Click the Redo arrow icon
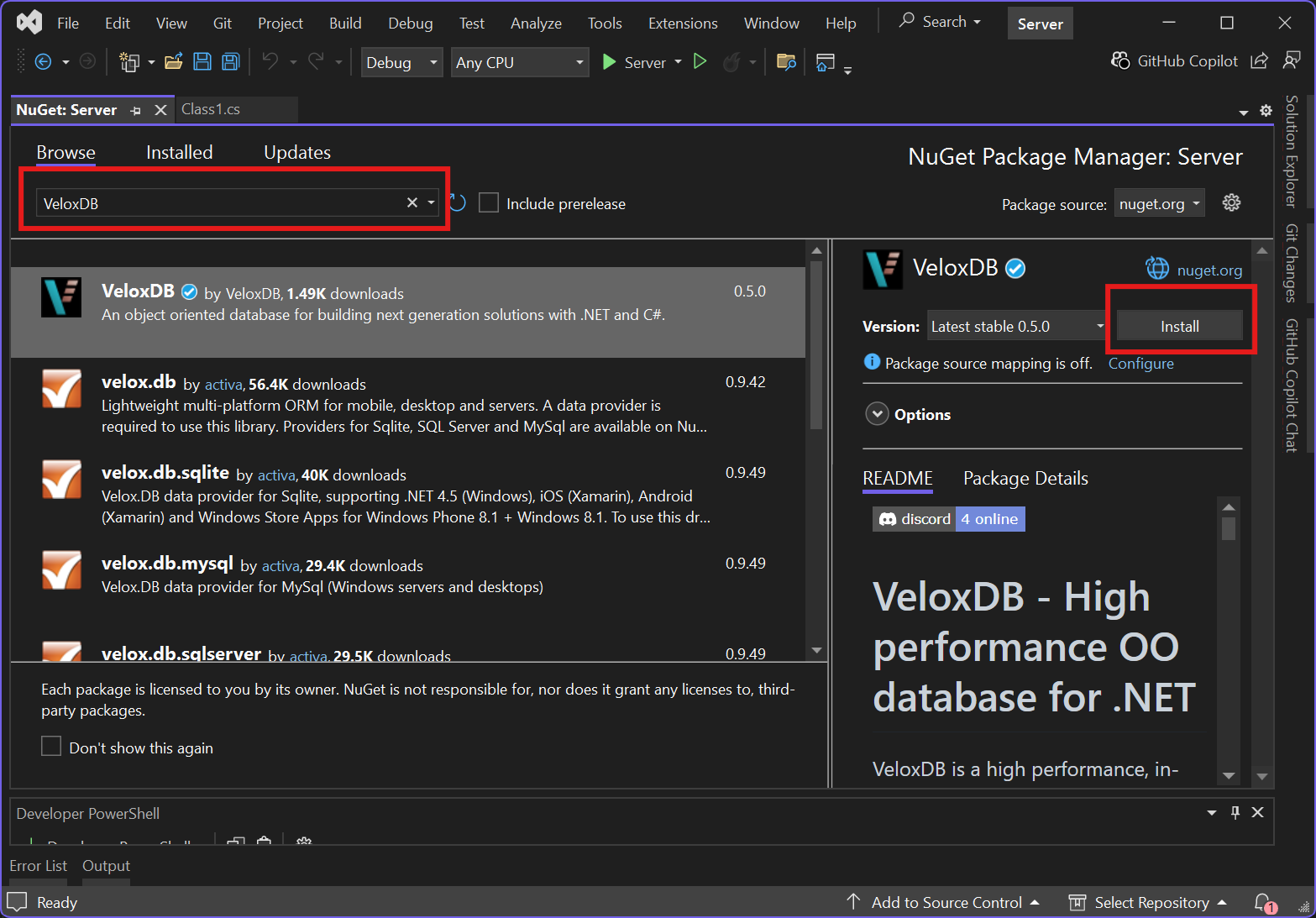Image resolution: width=1316 pixels, height=918 pixels. point(316,61)
